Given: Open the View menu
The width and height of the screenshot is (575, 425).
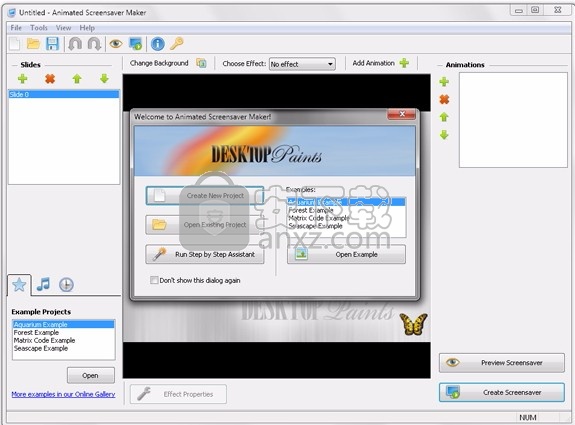Looking at the screenshot, I should (63, 28).
